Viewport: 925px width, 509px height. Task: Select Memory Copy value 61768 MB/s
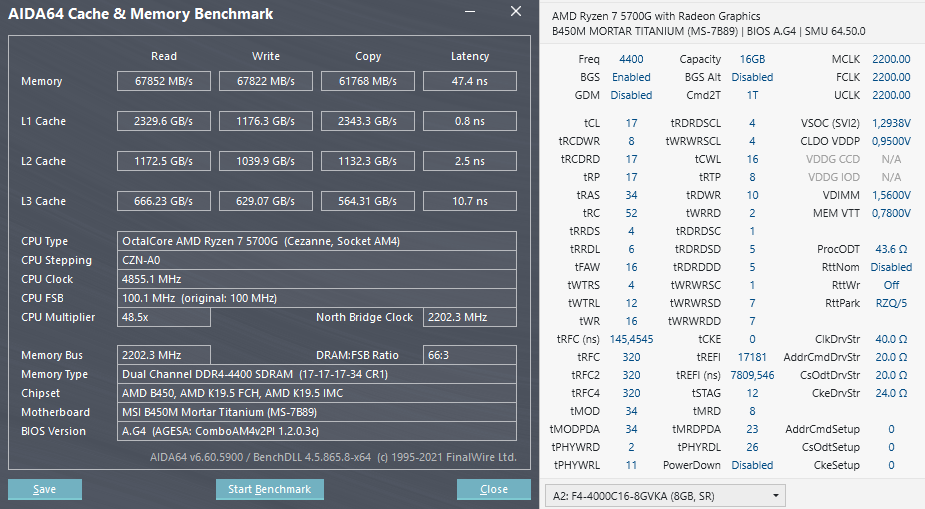pyautogui.click(x=368, y=81)
